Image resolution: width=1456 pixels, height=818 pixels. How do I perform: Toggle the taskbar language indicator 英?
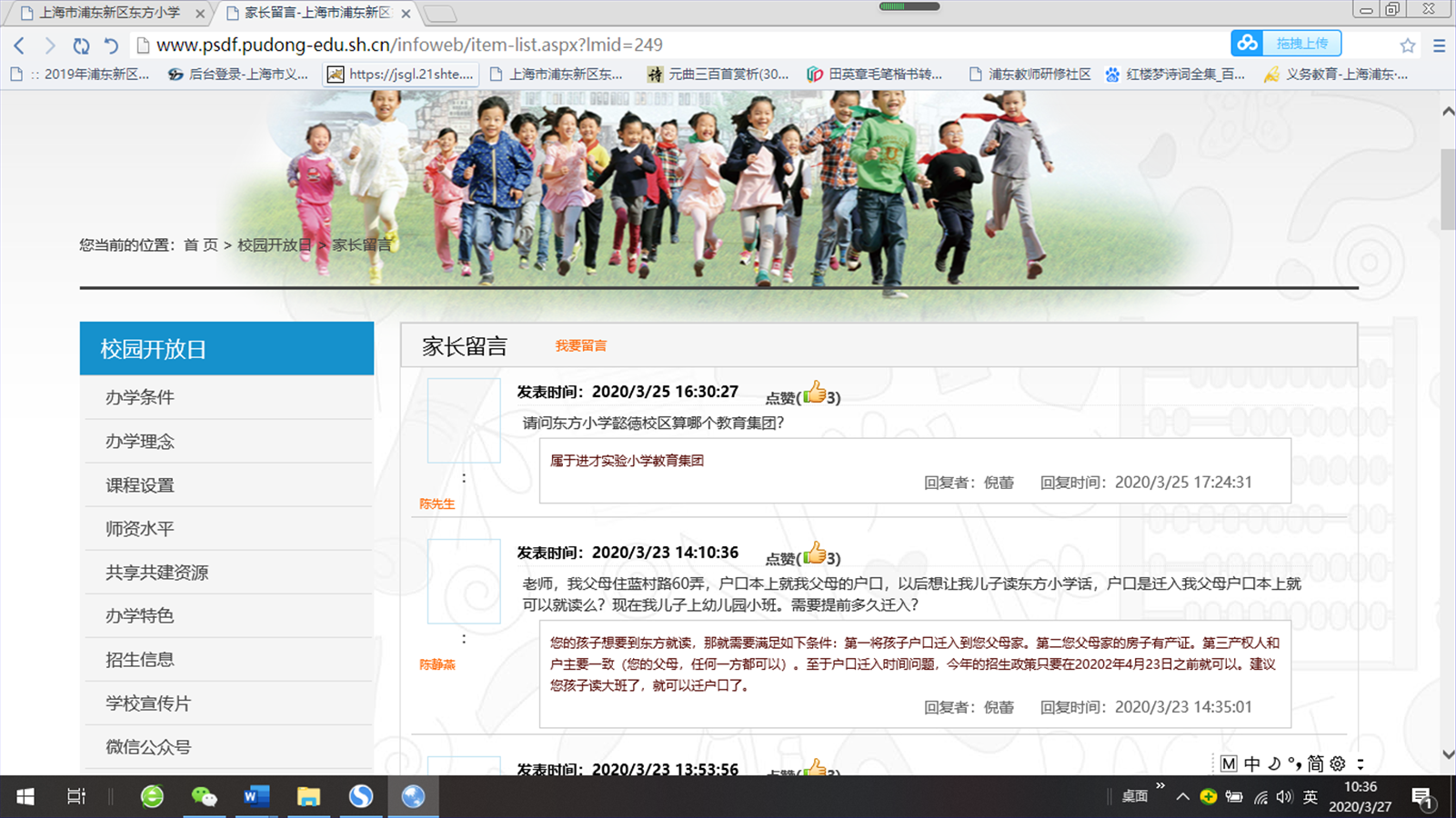tap(1310, 797)
